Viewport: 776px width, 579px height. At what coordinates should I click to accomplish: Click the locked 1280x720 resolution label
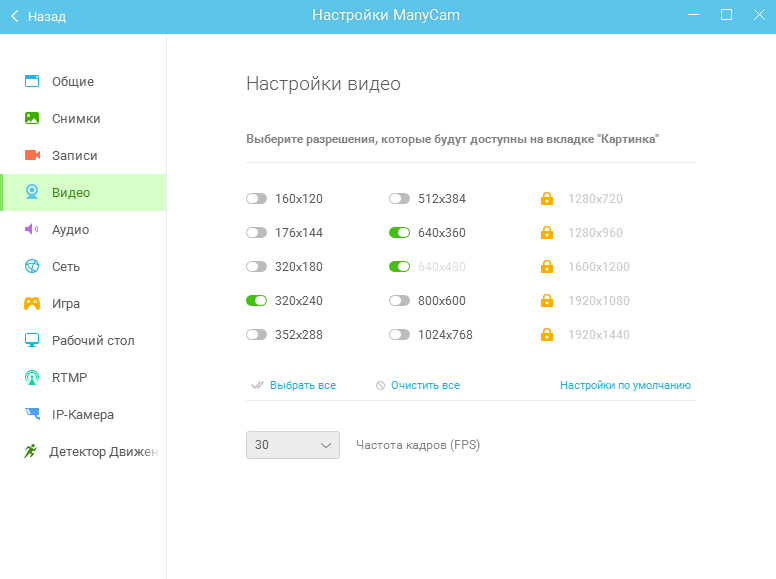pyautogui.click(x=595, y=198)
